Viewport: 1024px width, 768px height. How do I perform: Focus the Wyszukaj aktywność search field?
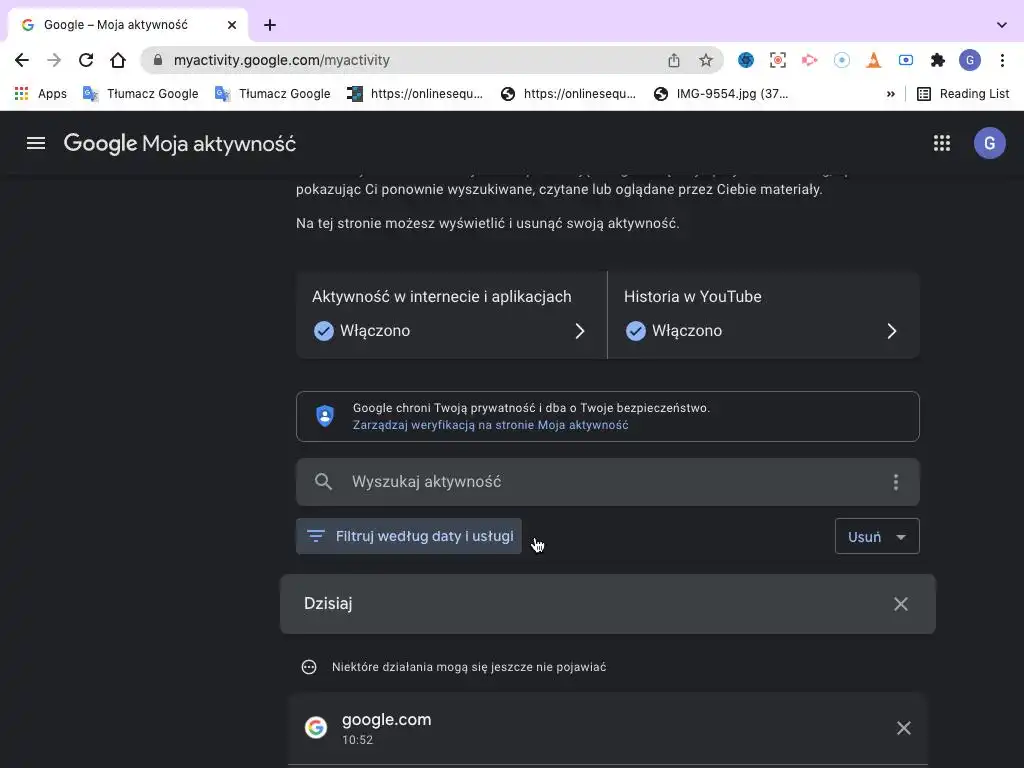[607, 482]
